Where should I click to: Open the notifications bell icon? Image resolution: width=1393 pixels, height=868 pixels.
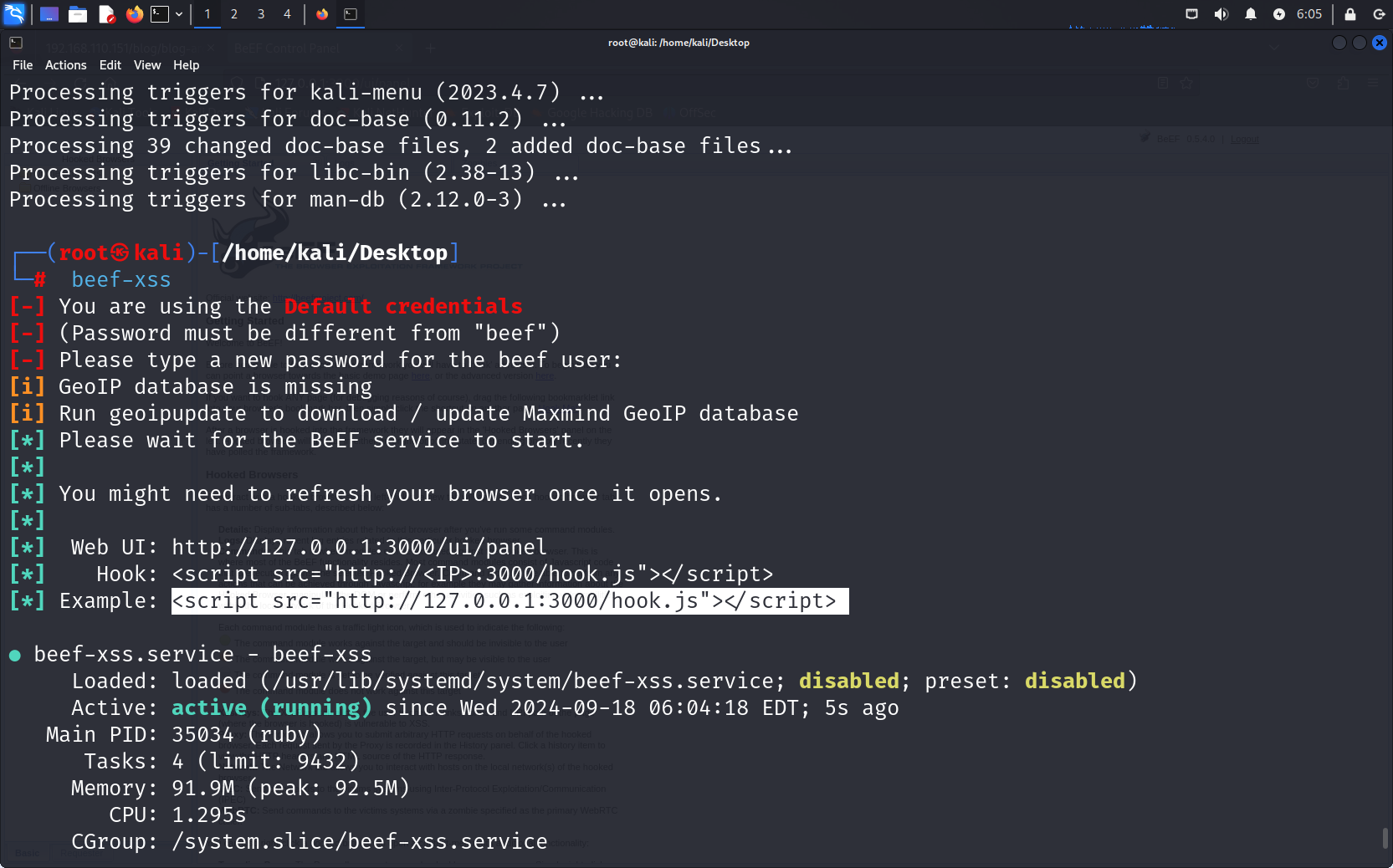(x=1251, y=14)
